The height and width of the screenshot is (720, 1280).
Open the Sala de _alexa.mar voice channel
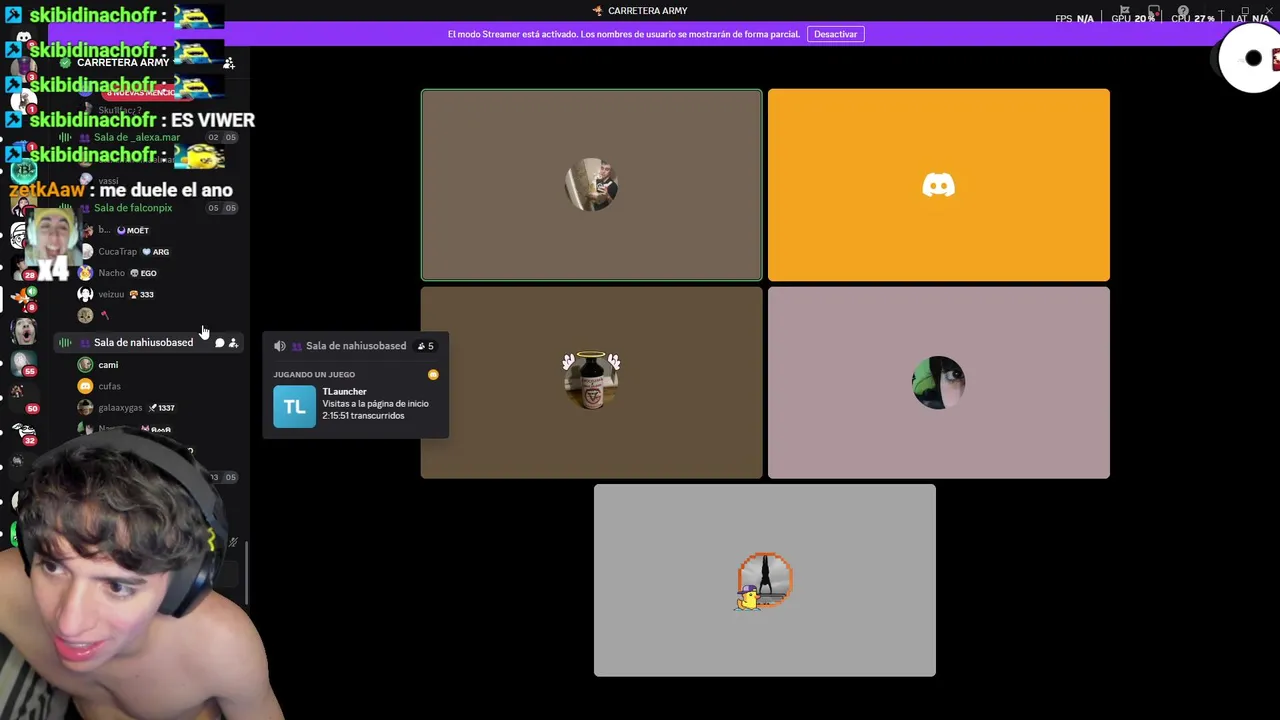[x=137, y=137]
